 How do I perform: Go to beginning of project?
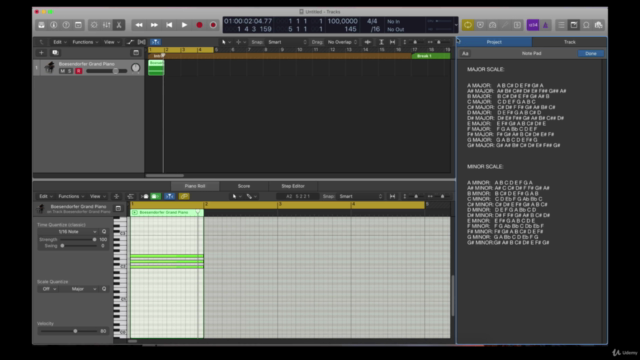pyautogui.click(x=169, y=25)
